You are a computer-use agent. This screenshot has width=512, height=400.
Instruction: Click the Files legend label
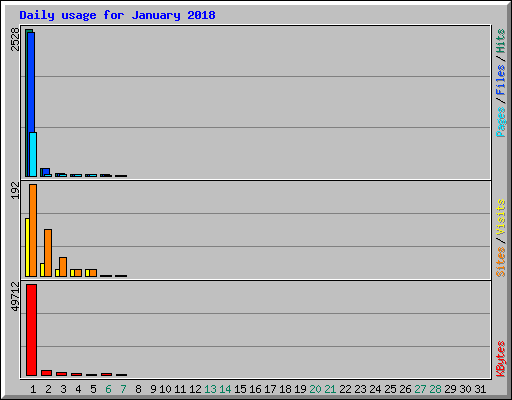point(501,79)
